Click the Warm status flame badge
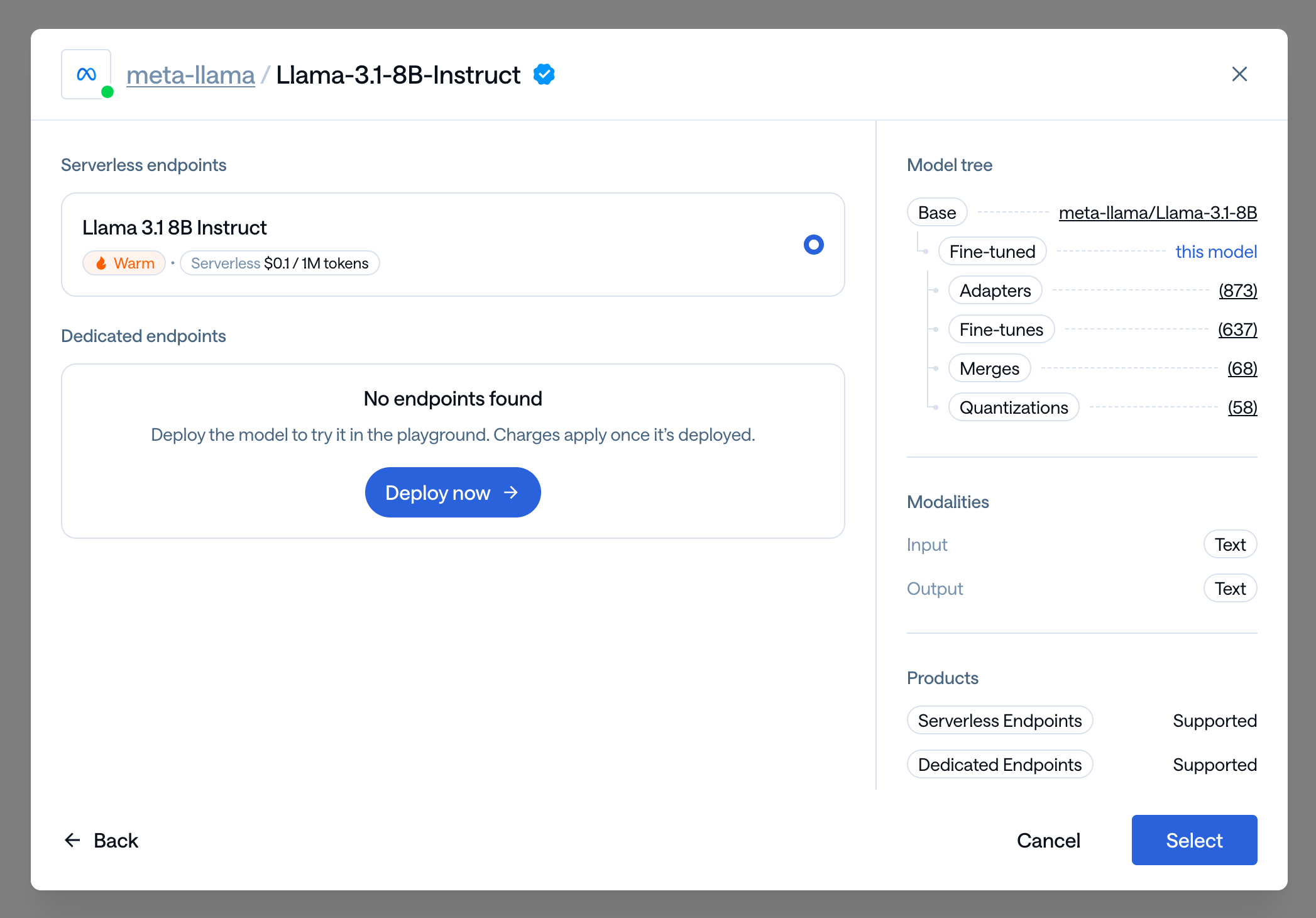Screen dimensions: 1316x918 click(124, 263)
